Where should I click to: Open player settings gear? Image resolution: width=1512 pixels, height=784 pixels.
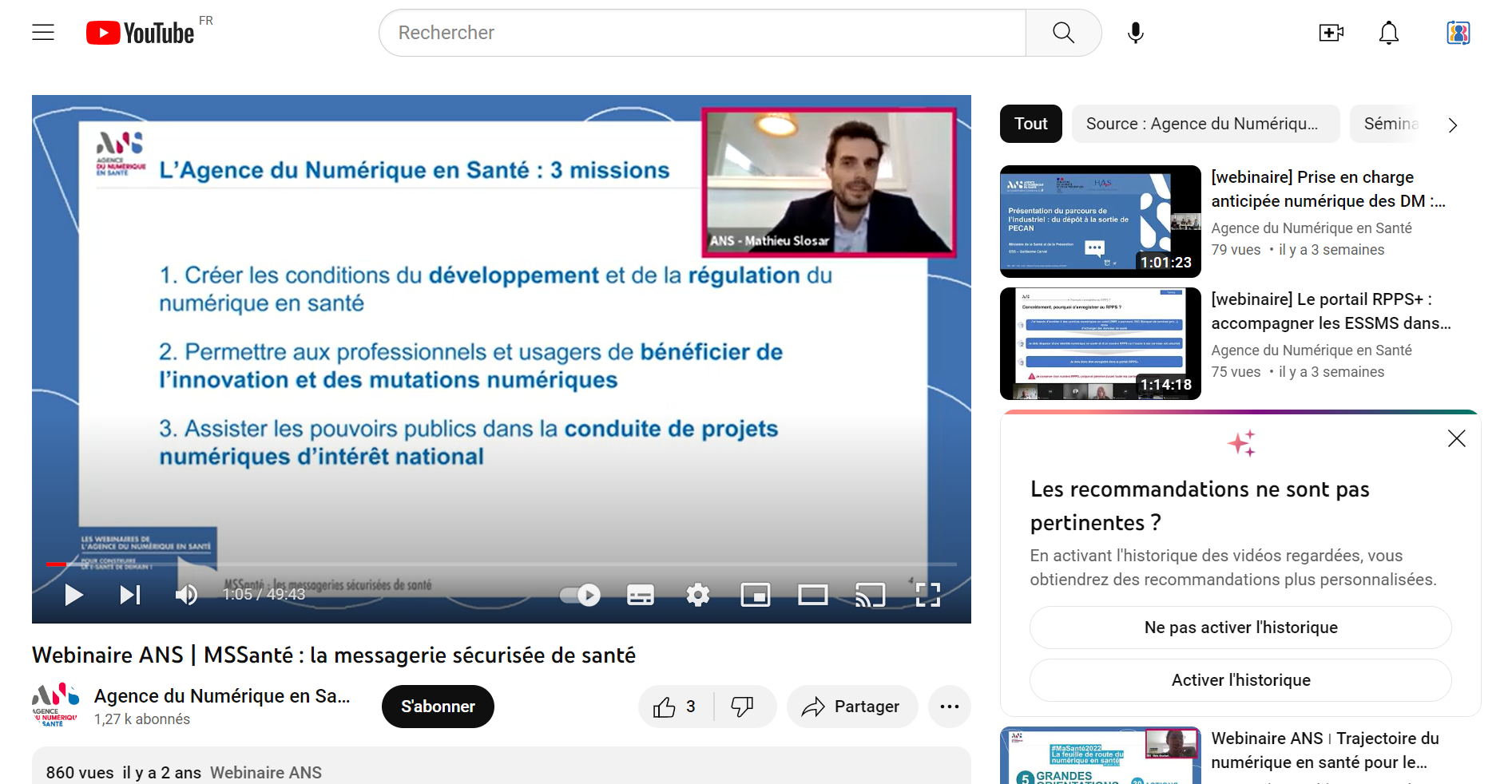click(698, 595)
